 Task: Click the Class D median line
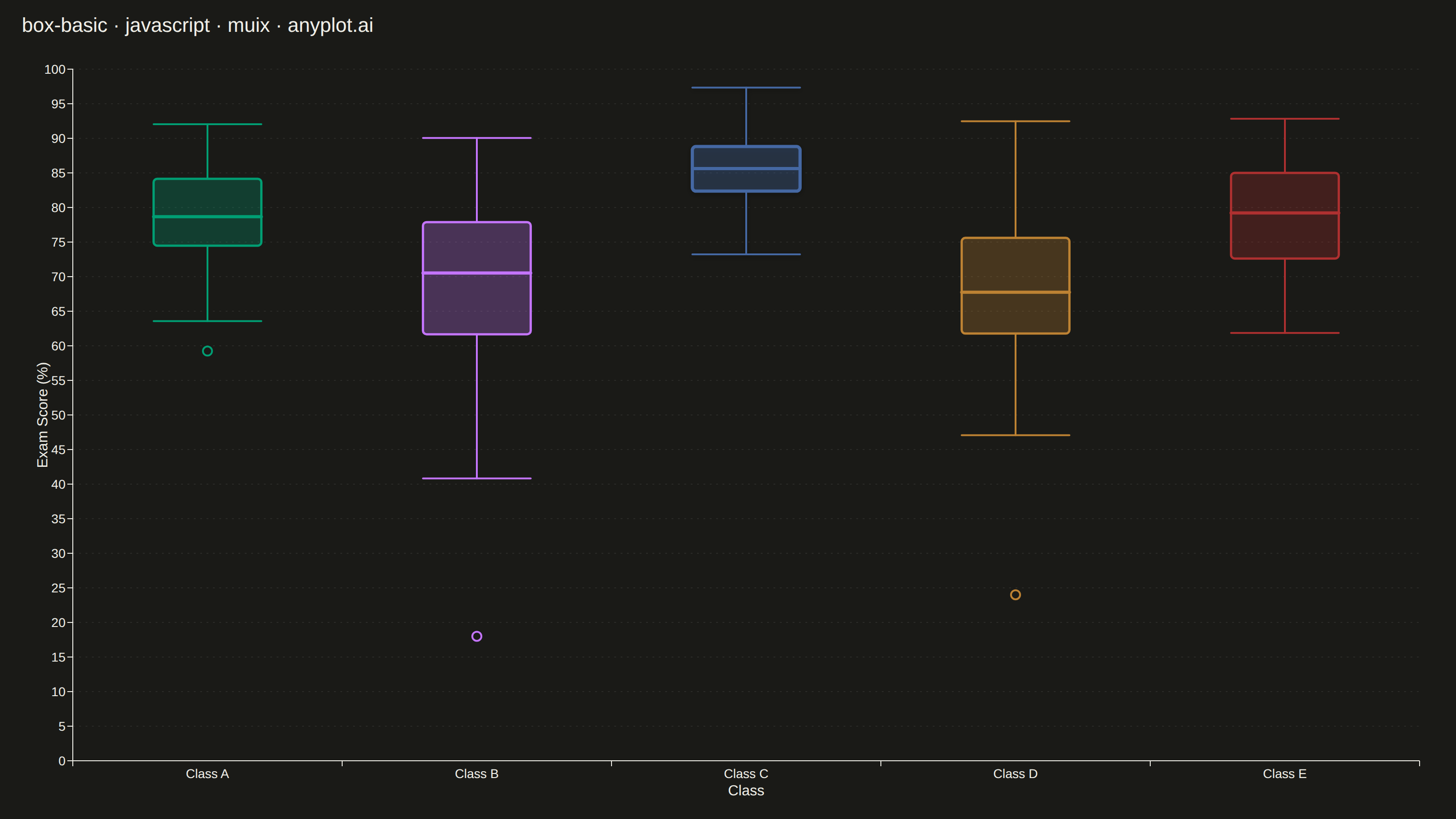click(x=1015, y=292)
